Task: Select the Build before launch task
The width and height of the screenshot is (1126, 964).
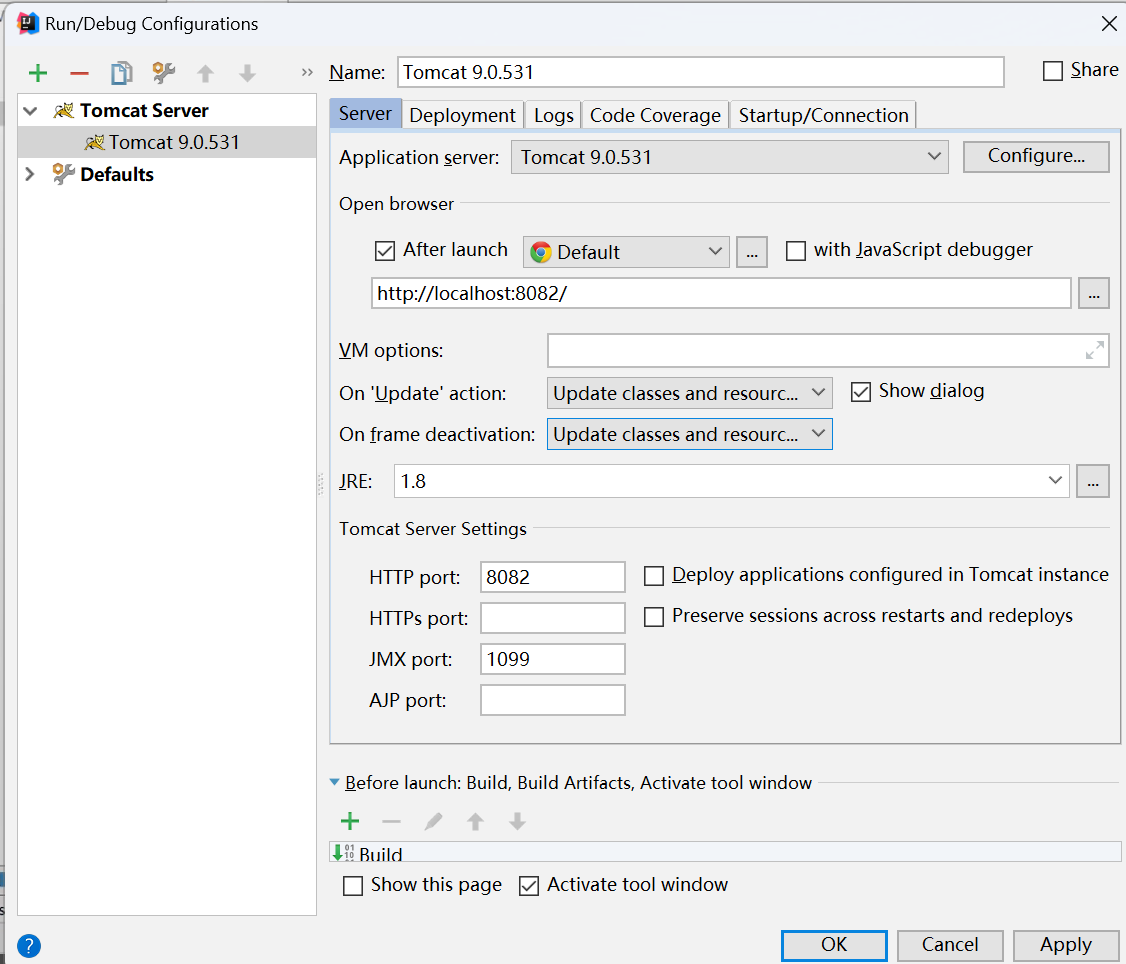Action: [725, 852]
